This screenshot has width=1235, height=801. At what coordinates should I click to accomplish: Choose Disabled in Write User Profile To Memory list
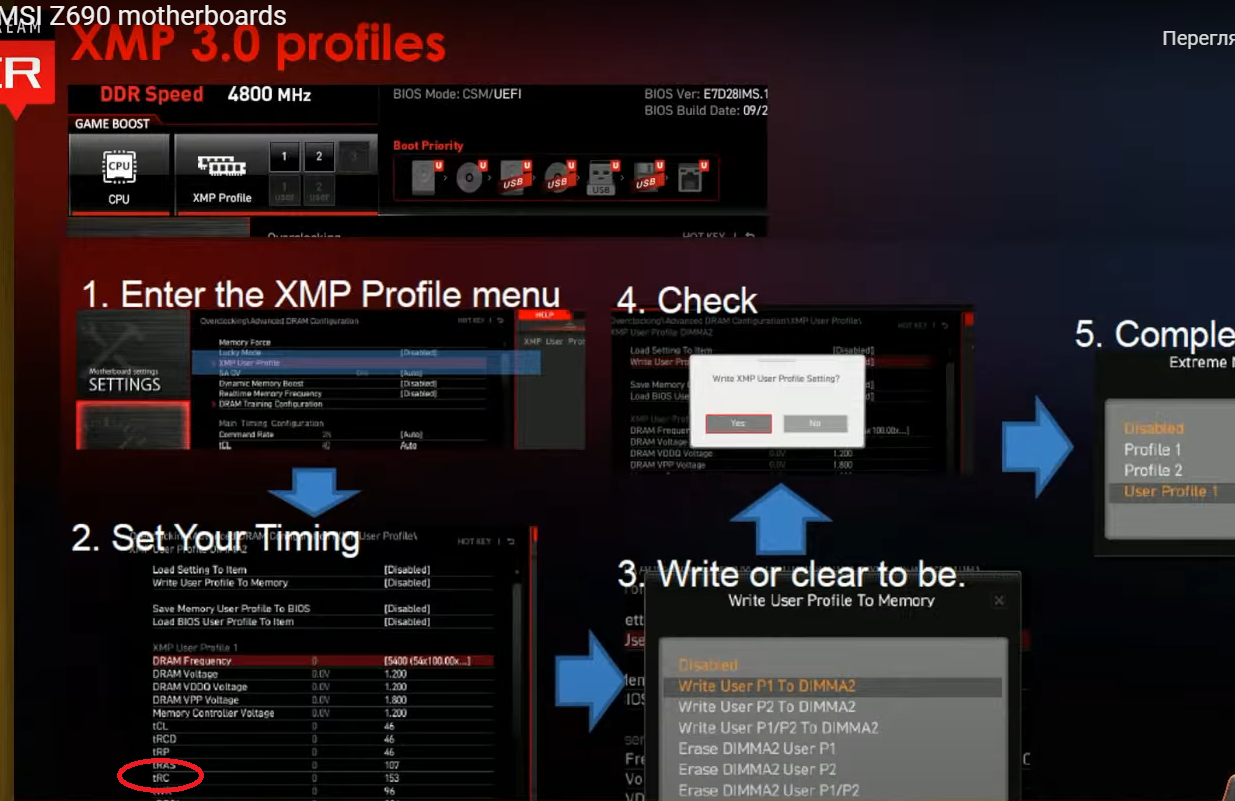[708, 665]
